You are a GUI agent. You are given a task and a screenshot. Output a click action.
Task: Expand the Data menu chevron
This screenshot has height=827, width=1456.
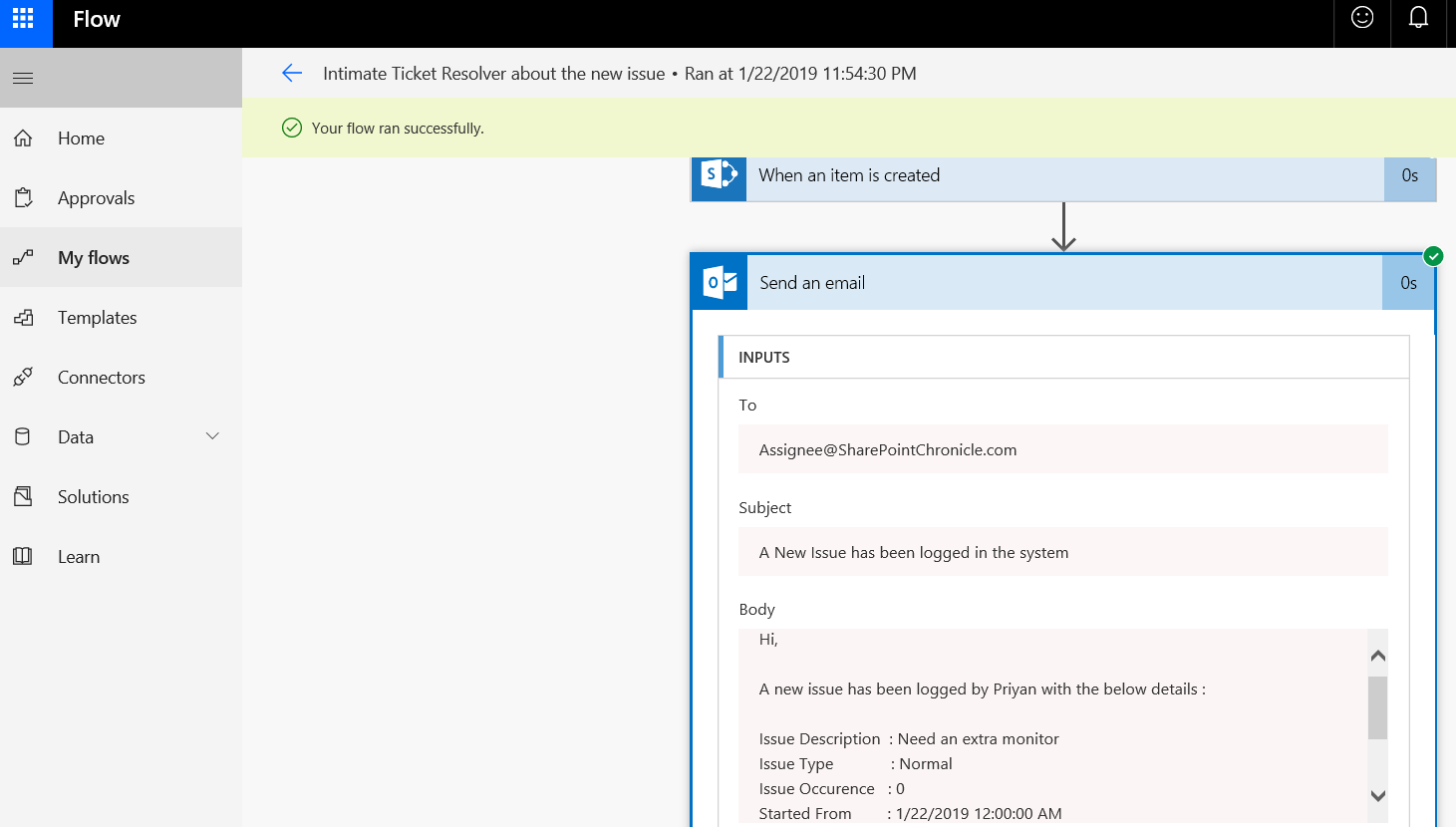click(x=212, y=436)
